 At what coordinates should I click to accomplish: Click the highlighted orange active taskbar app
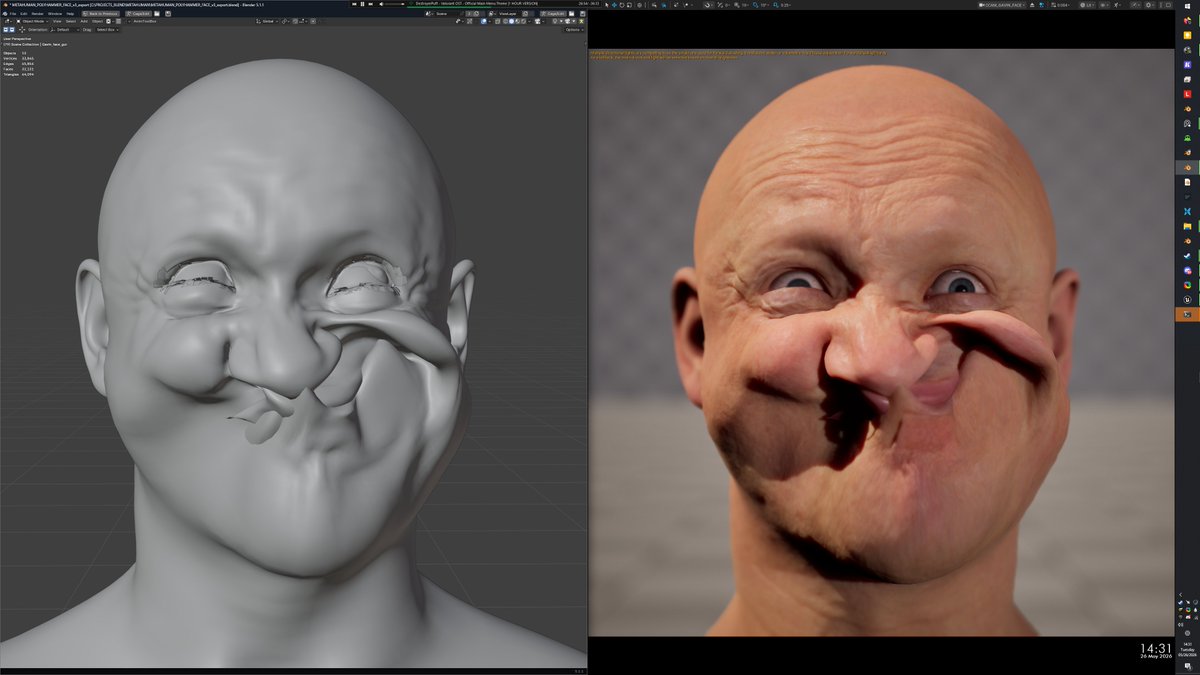(1187, 314)
